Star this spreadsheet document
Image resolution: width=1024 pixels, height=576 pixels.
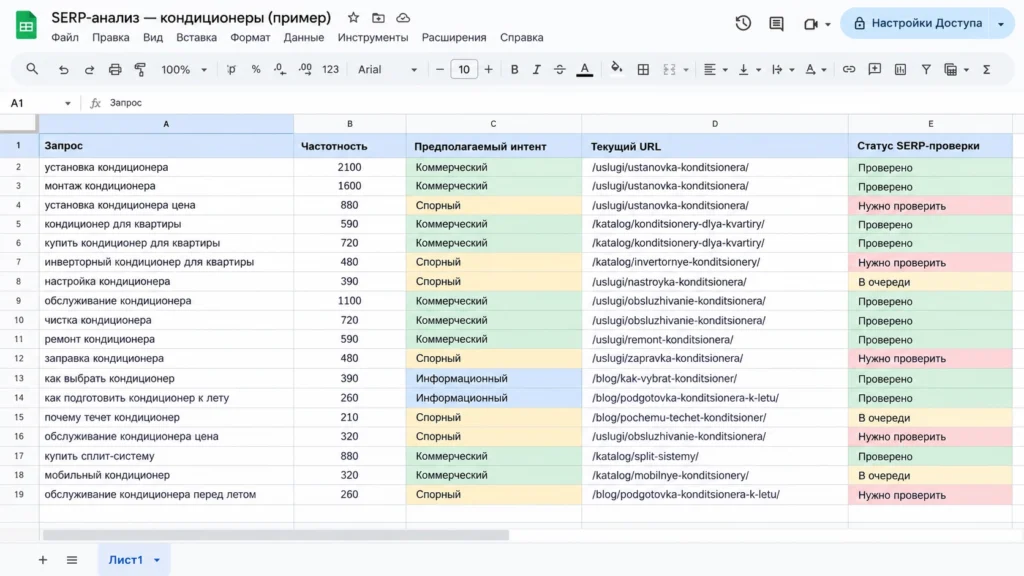(x=353, y=18)
